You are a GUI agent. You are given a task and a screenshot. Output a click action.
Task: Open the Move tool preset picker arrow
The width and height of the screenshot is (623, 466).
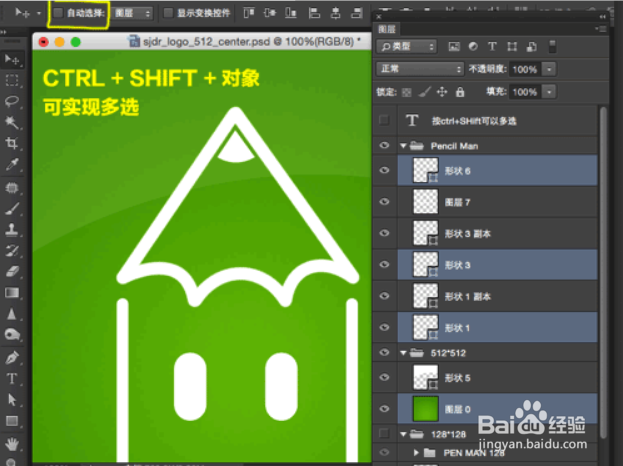coord(39,13)
